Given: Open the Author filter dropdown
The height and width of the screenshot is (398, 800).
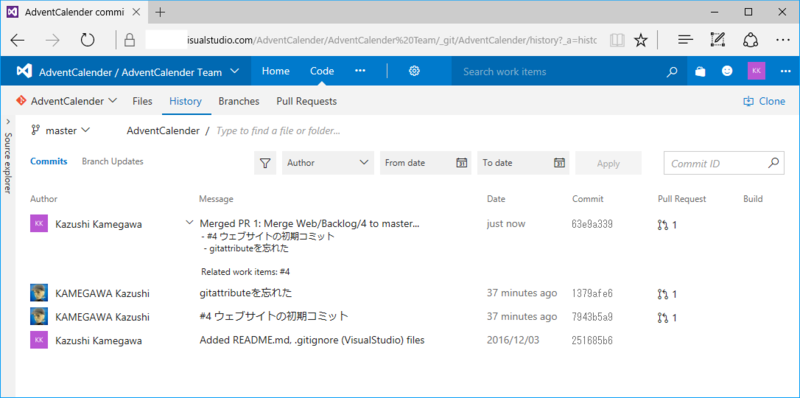Looking at the screenshot, I should [328, 163].
